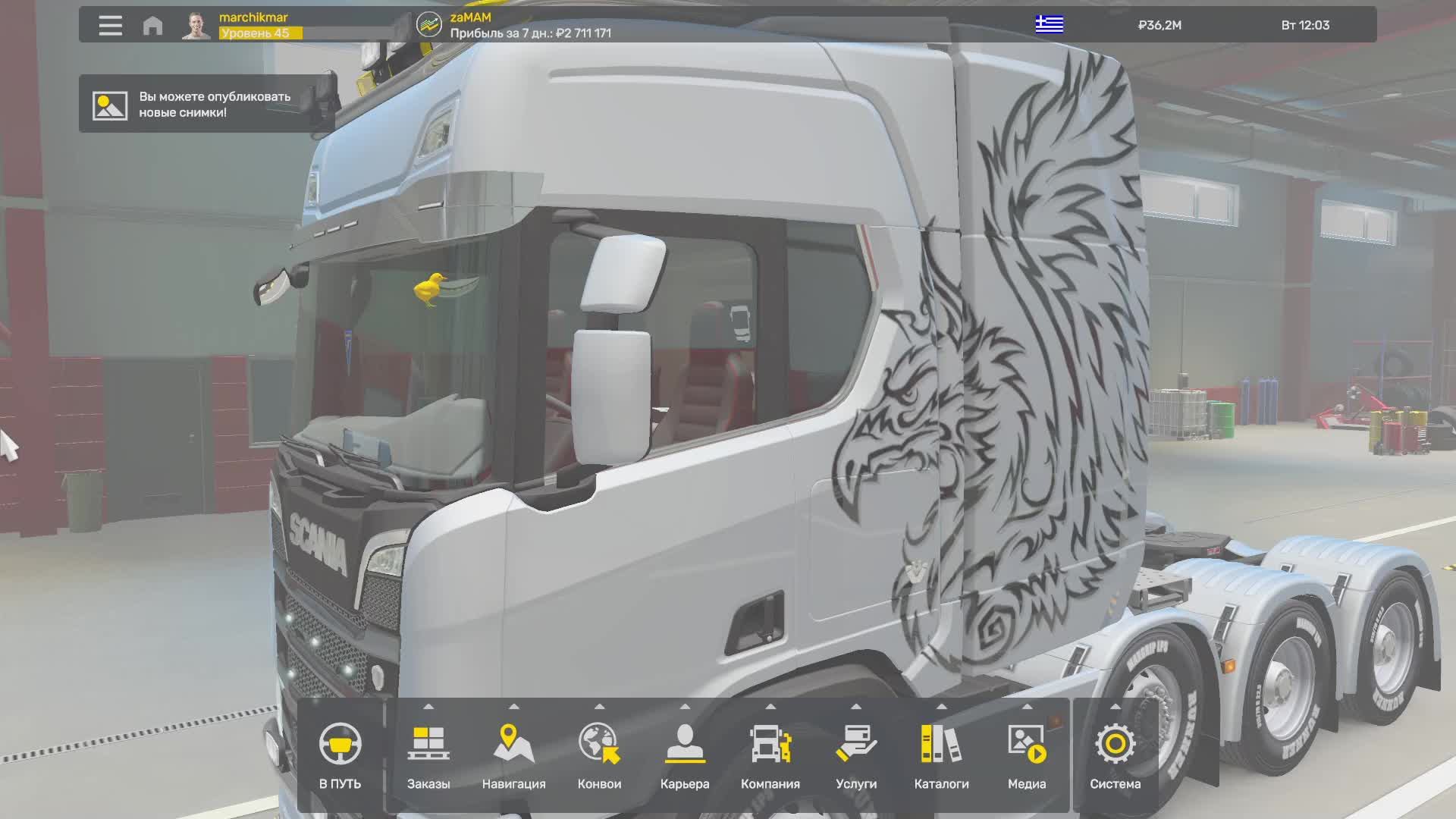Image resolution: width=1456 pixels, height=819 pixels.
Task: Select the Навигация menu label
Action: point(513,784)
